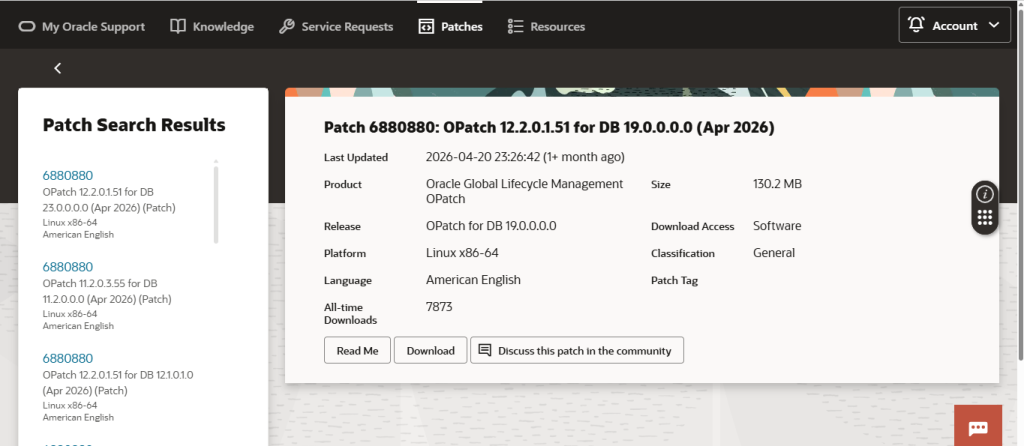Screen dimensions: 1024x446
Task: Open the Patches menu
Action: point(450,27)
